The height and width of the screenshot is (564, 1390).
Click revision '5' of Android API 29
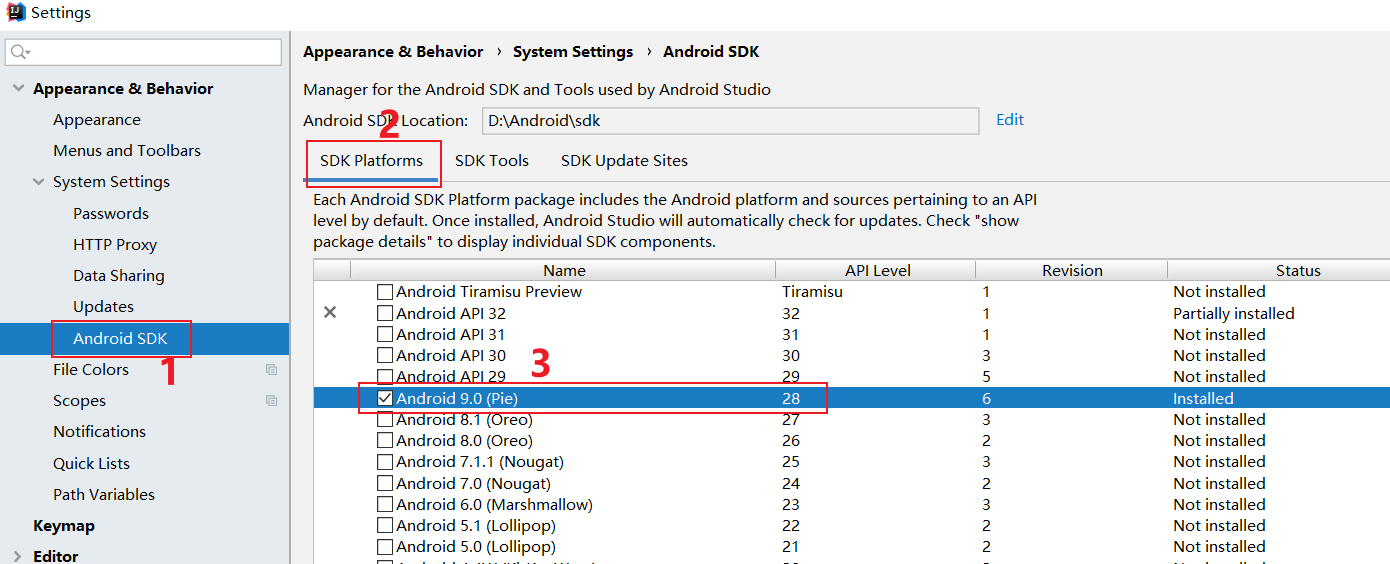[x=986, y=377]
